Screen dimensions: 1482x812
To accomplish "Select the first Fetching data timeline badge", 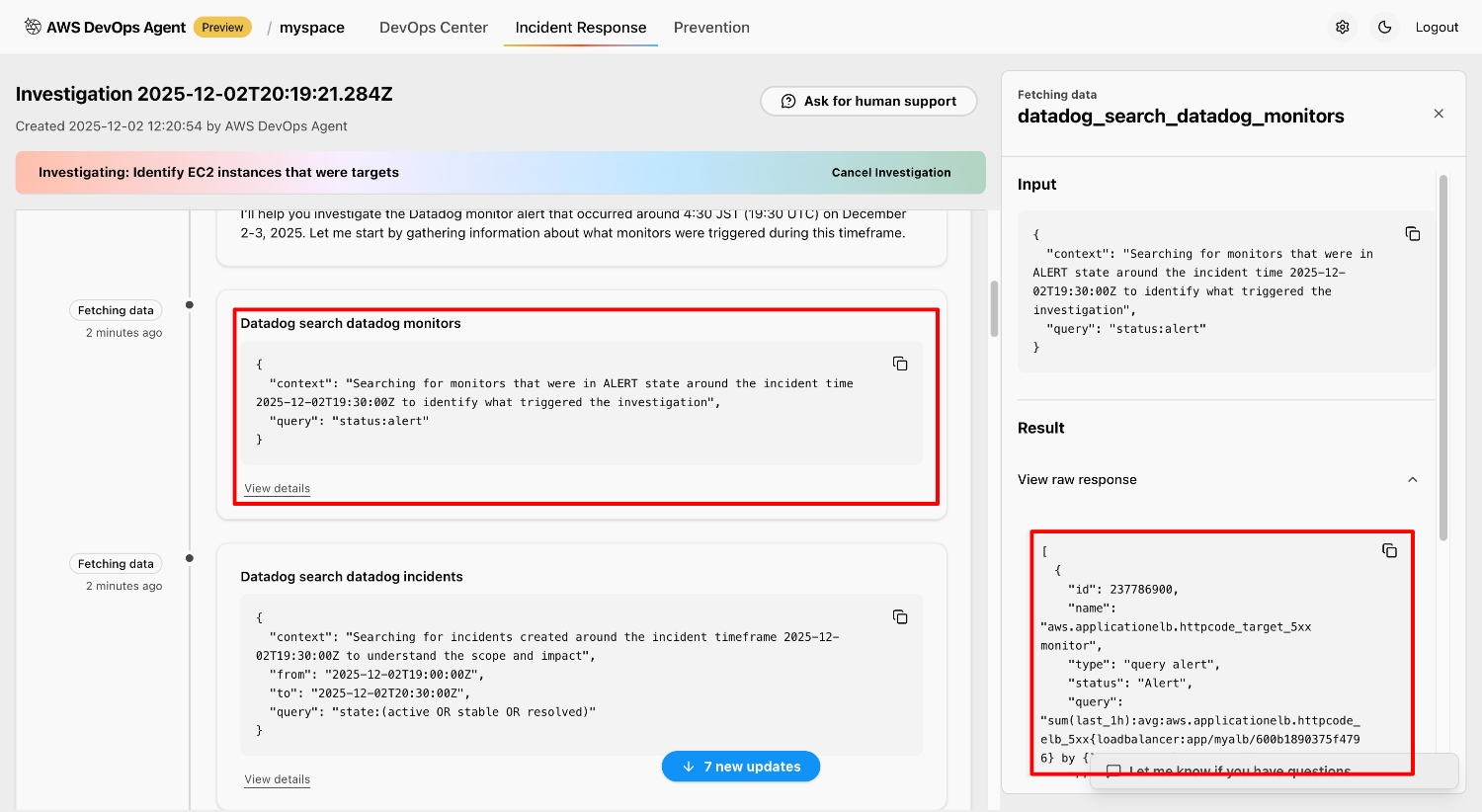I will [x=116, y=310].
